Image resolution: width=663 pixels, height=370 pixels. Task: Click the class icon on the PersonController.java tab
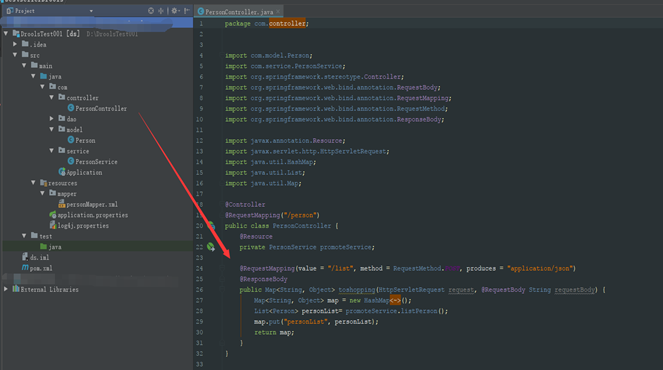pos(201,11)
